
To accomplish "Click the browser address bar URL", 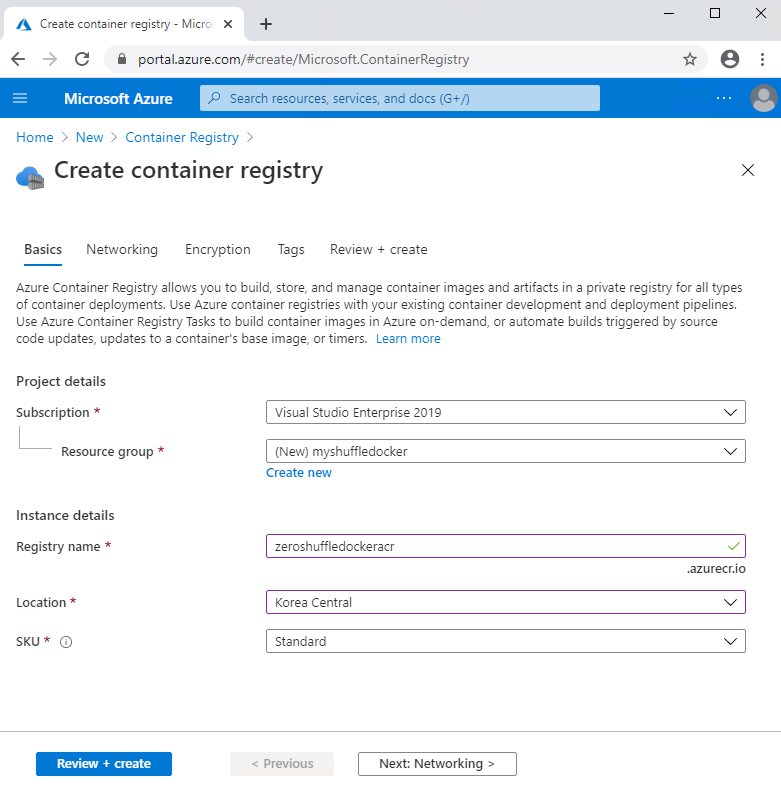I will (303, 59).
